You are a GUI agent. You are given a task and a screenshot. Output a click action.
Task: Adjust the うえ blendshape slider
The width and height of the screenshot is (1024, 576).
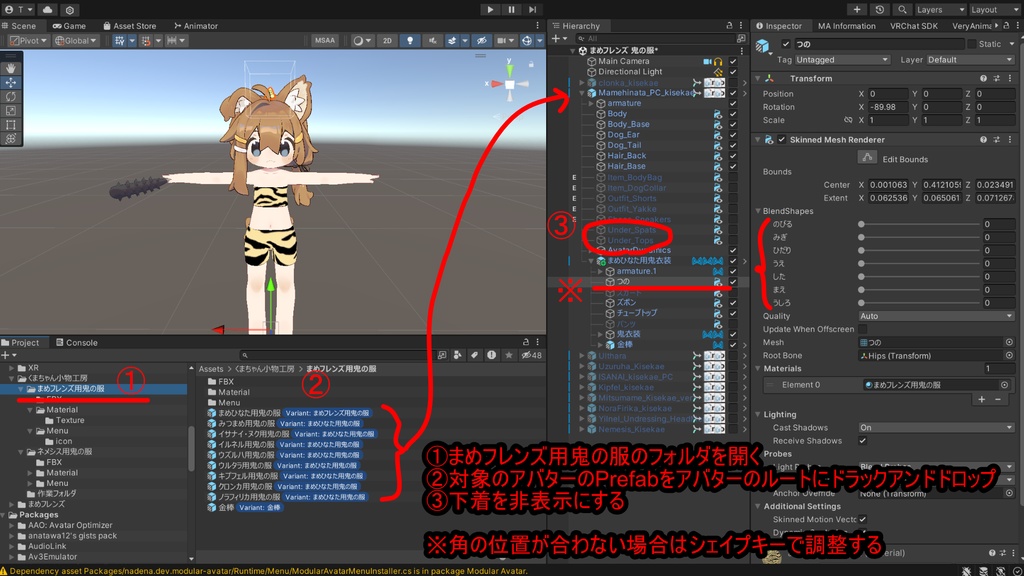[x=919, y=263]
